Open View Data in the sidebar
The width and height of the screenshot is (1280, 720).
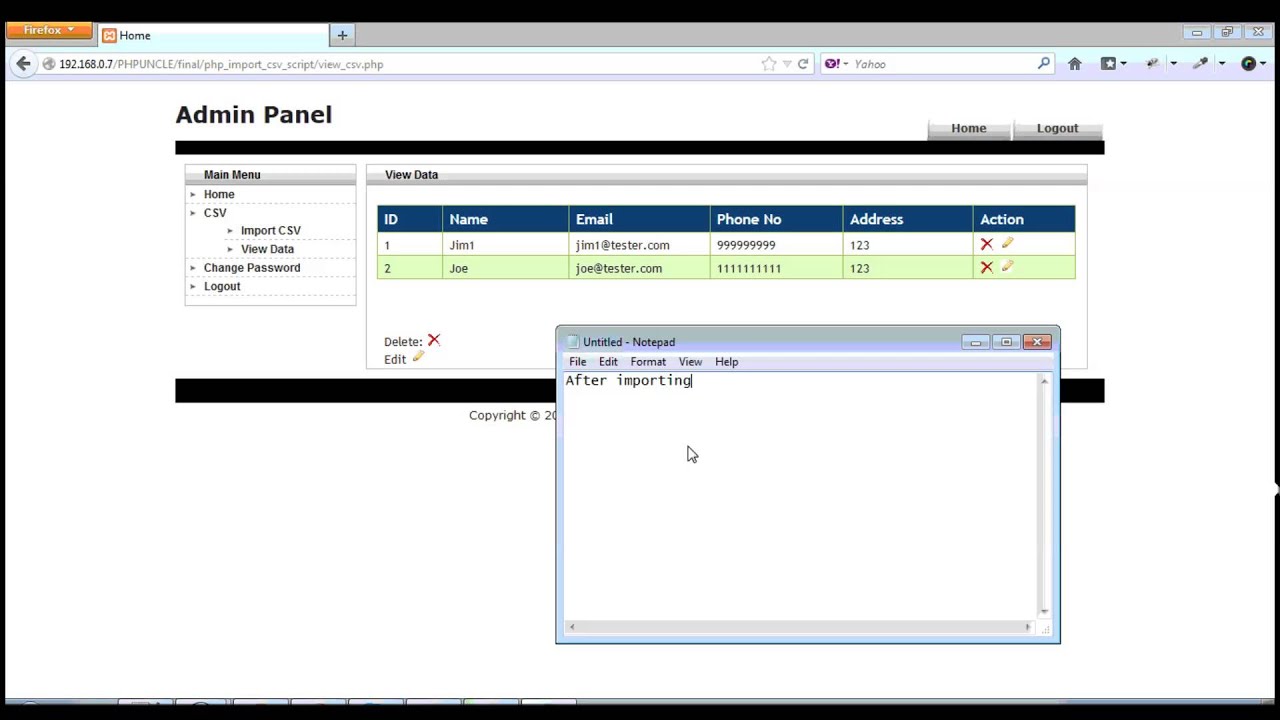tap(267, 249)
